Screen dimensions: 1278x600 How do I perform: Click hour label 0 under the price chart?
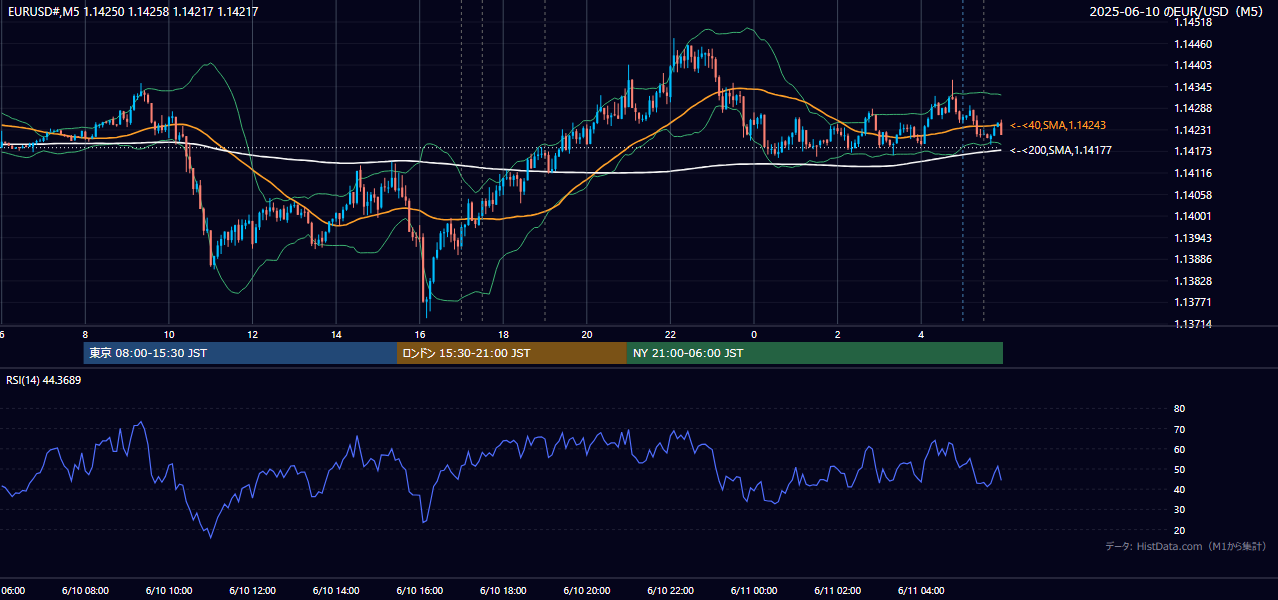pos(754,334)
